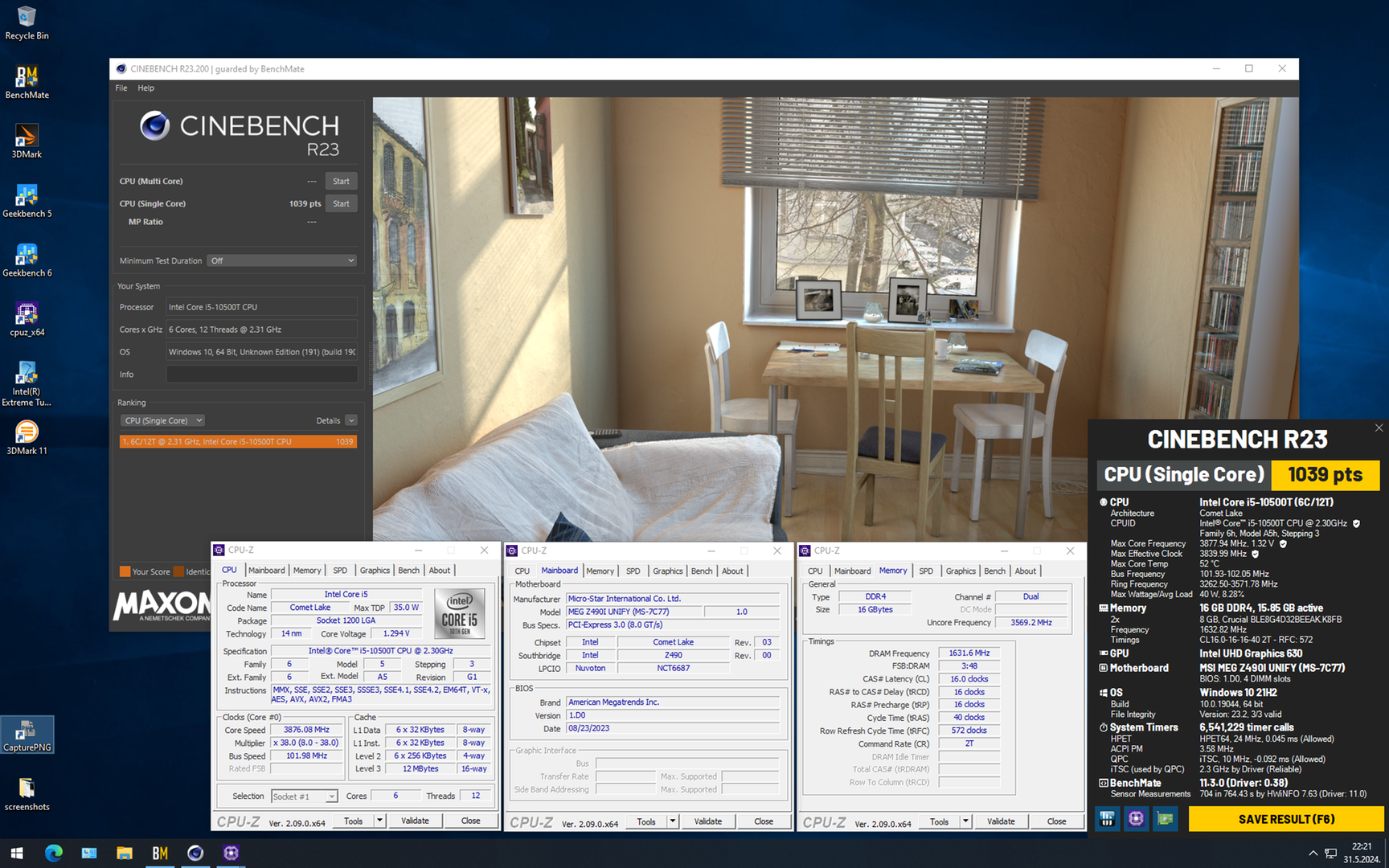Click the 1039 pts score badge
This screenshot has width=1389, height=868.
tap(1325, 474)
